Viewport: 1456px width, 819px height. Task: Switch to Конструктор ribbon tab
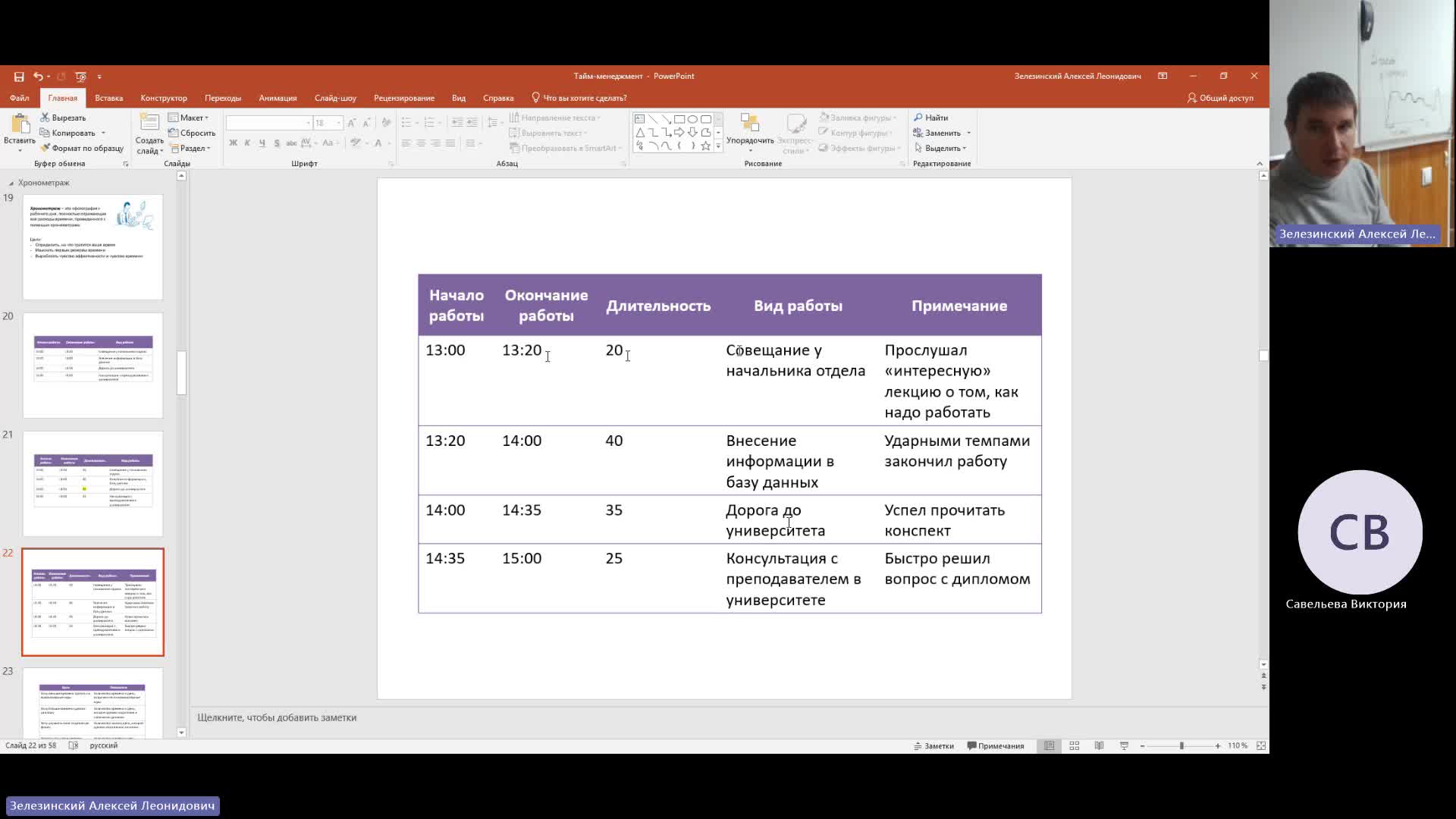tap(164, 98)
